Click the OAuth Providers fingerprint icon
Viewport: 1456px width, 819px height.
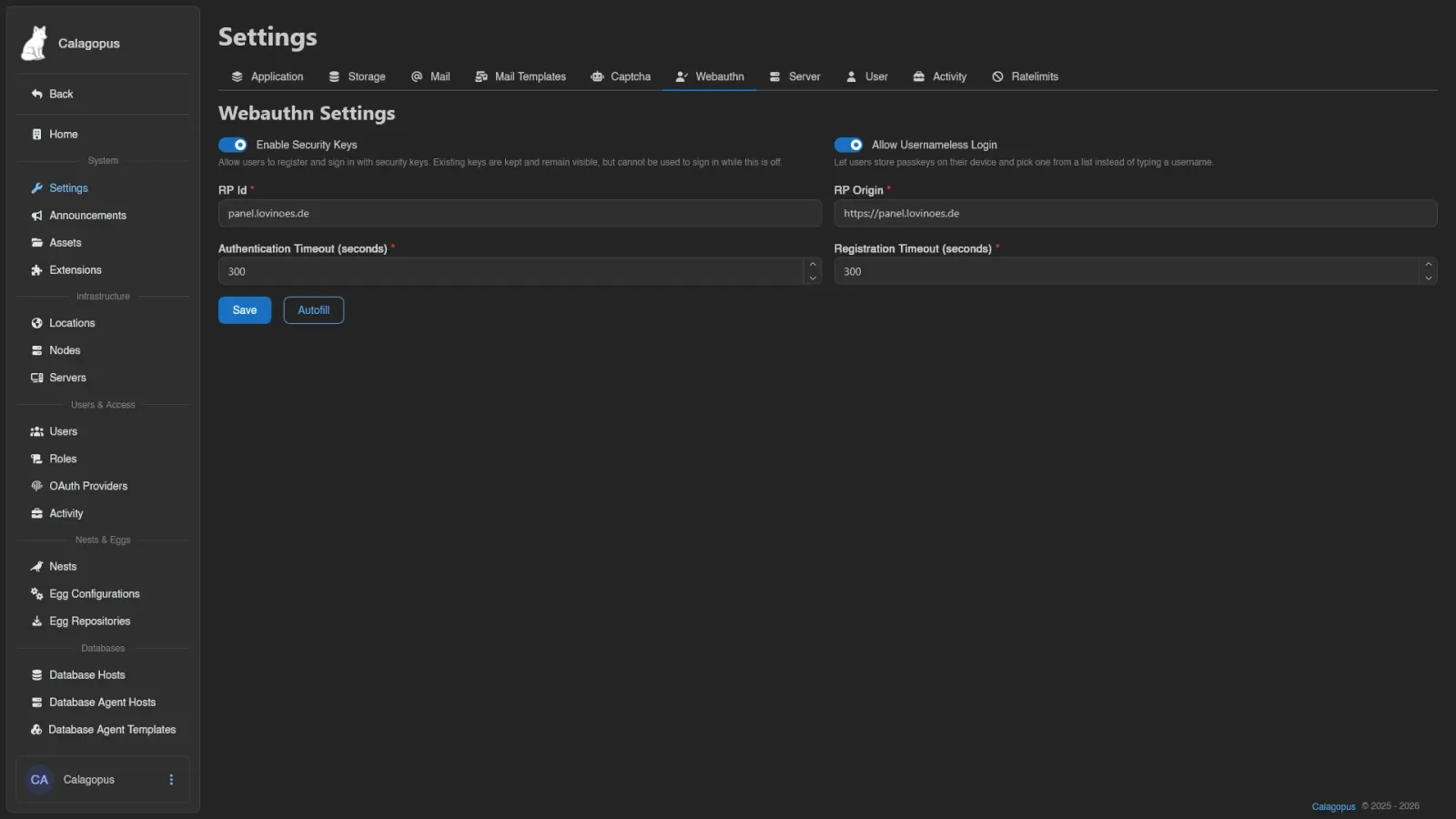pyautogui.click(x=37, y=486)
